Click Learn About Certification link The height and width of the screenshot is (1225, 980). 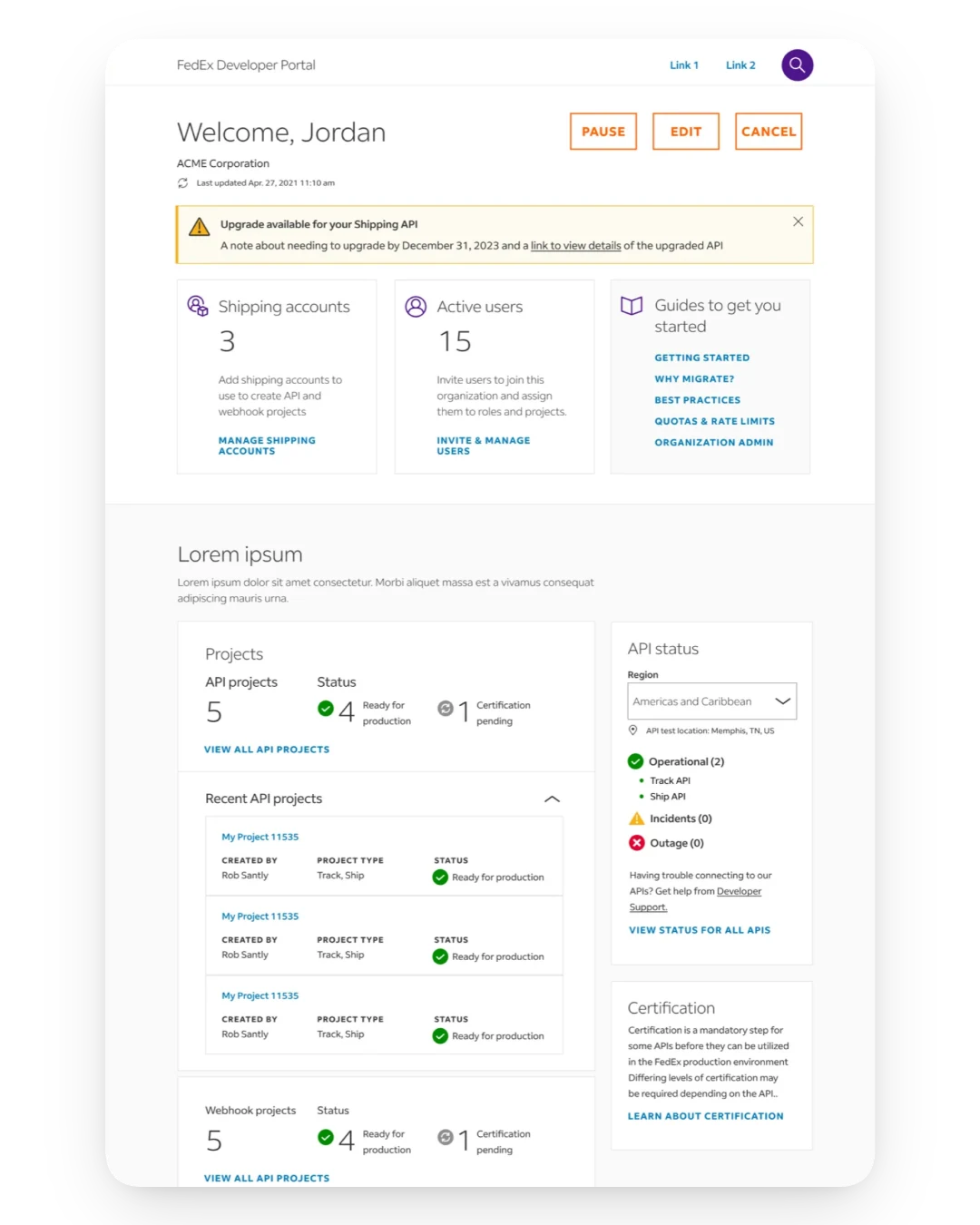706,1116
